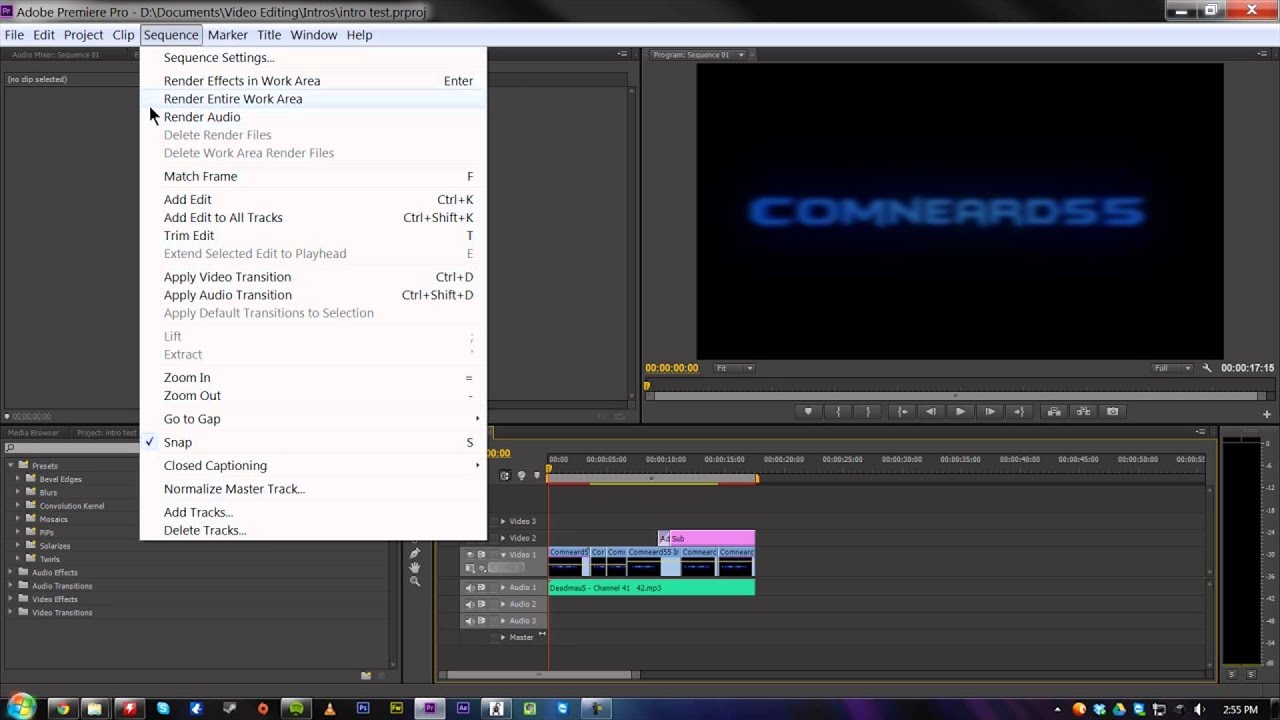Select Sequence Settings... menu item
The height and width of the screenshot is (720, 1280).
[313, 58]
